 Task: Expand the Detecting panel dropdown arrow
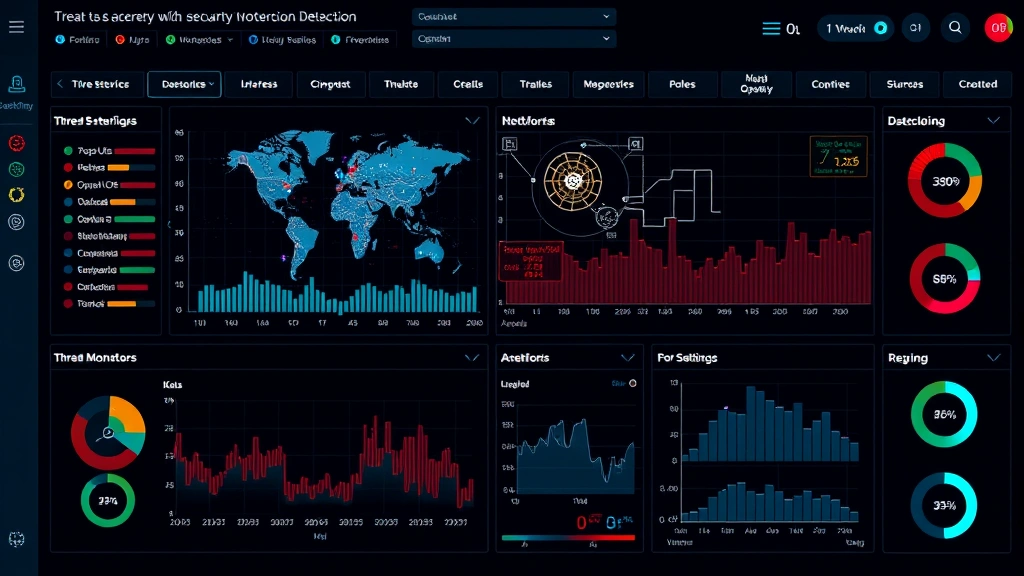point(994,119)
